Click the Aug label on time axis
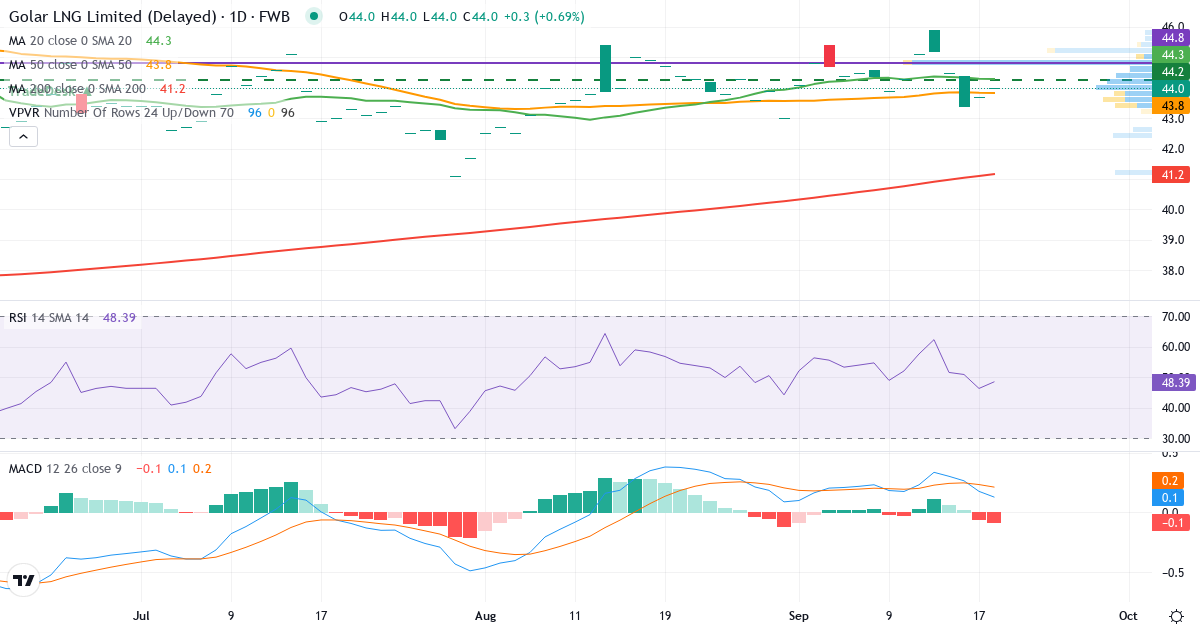 pos(485,615)
